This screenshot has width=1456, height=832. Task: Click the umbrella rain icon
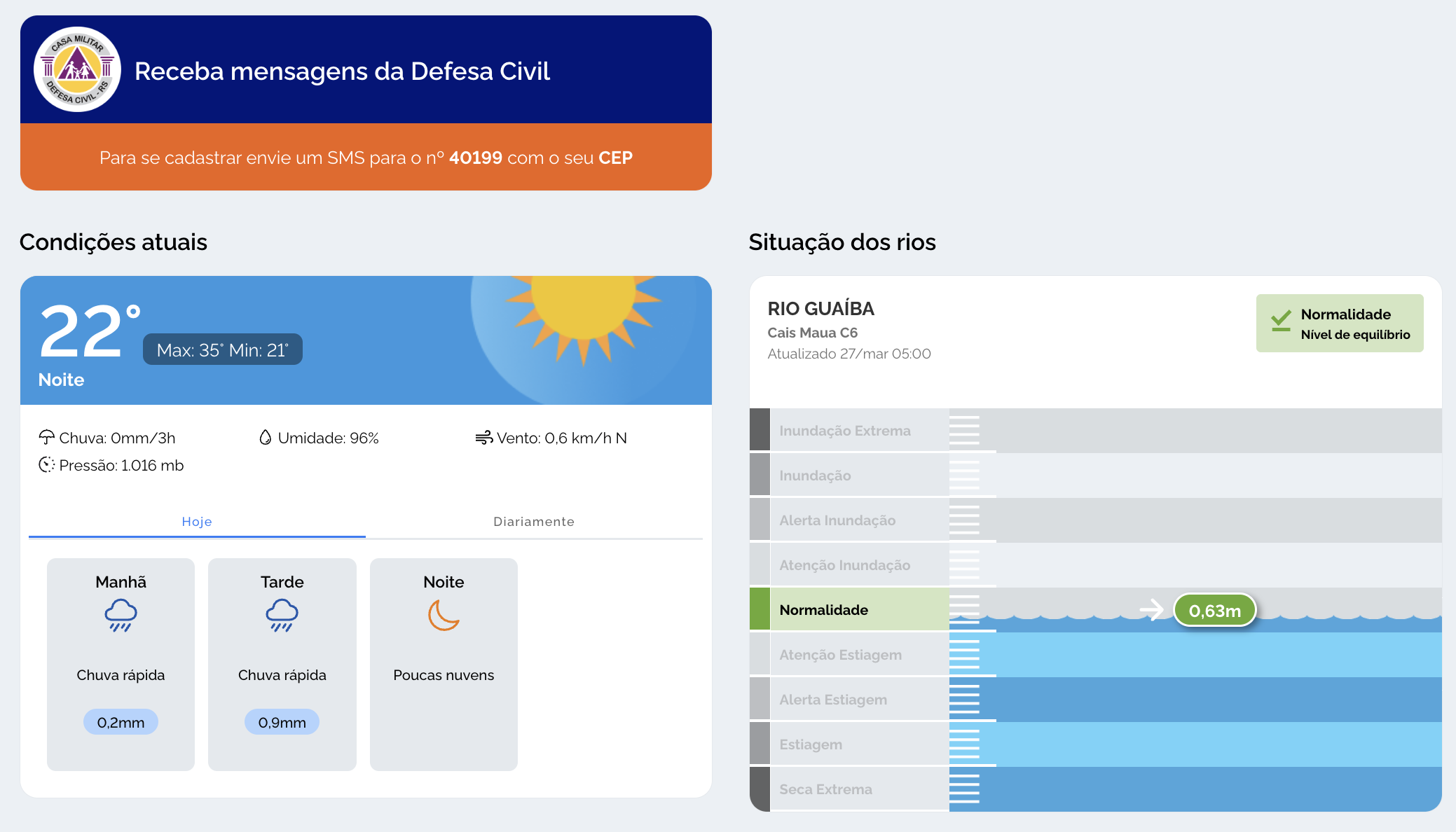[x=46, y=438]
